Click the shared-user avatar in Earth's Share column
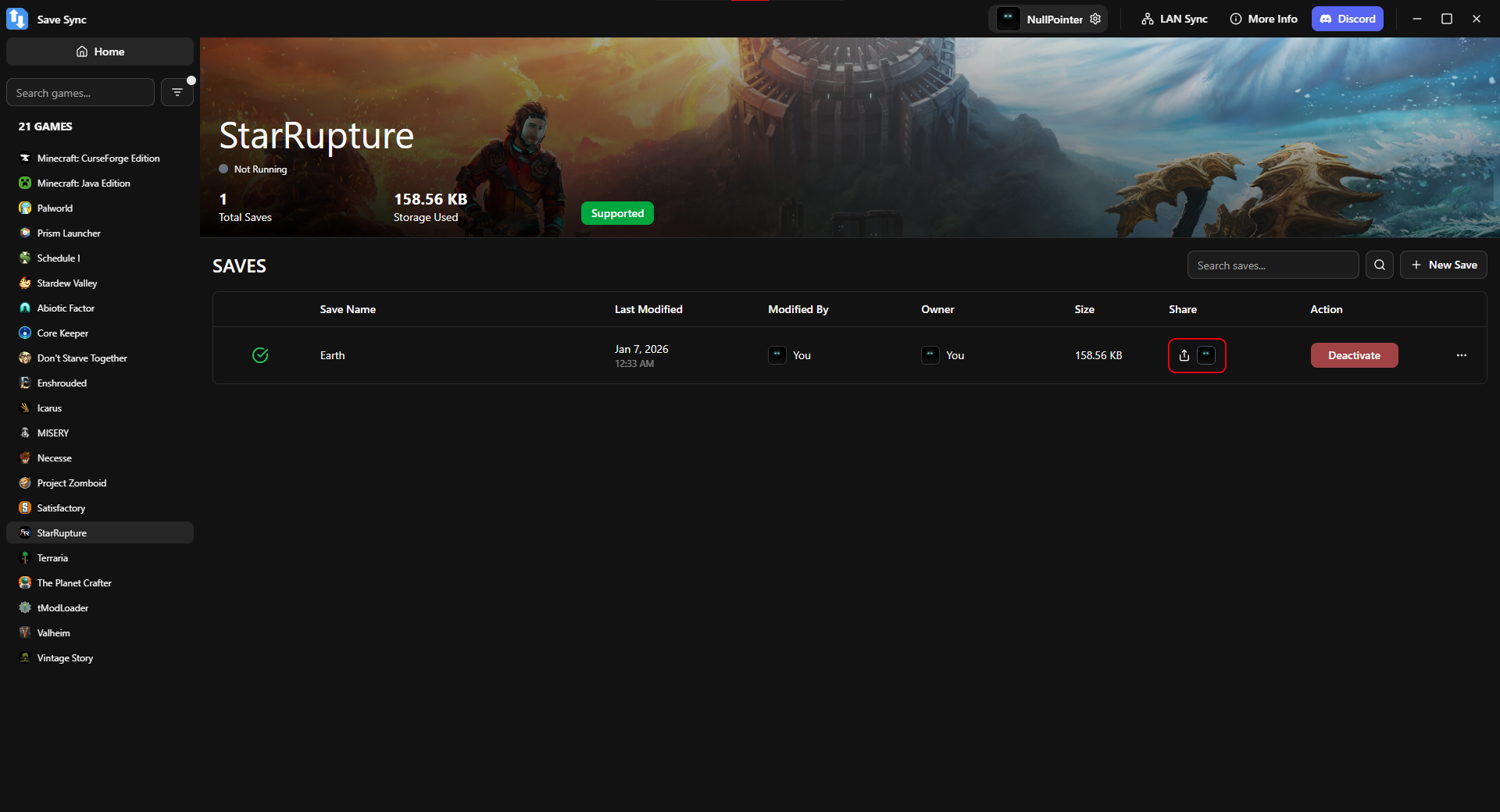The height and width of the screenshot is (812, 1500). click(x=1206, y=355)
